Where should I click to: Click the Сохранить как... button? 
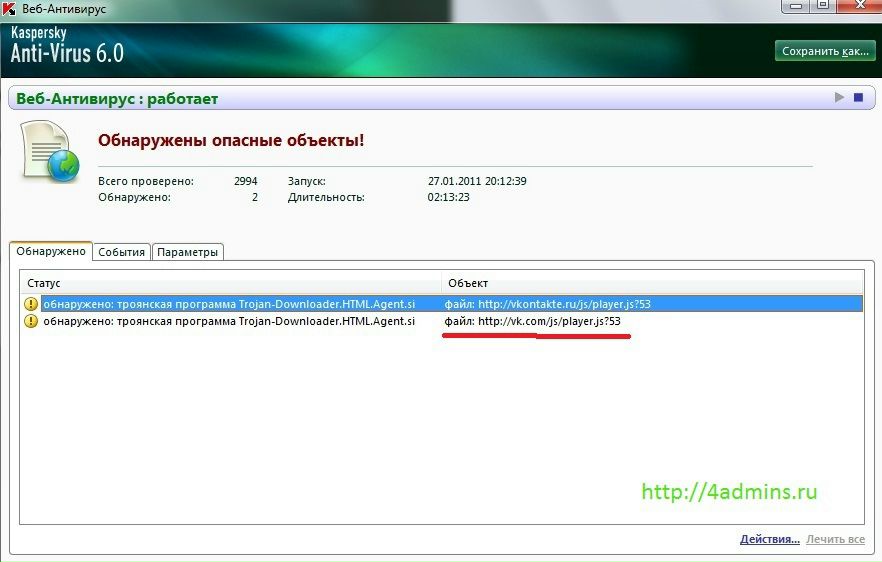point(825,51)
